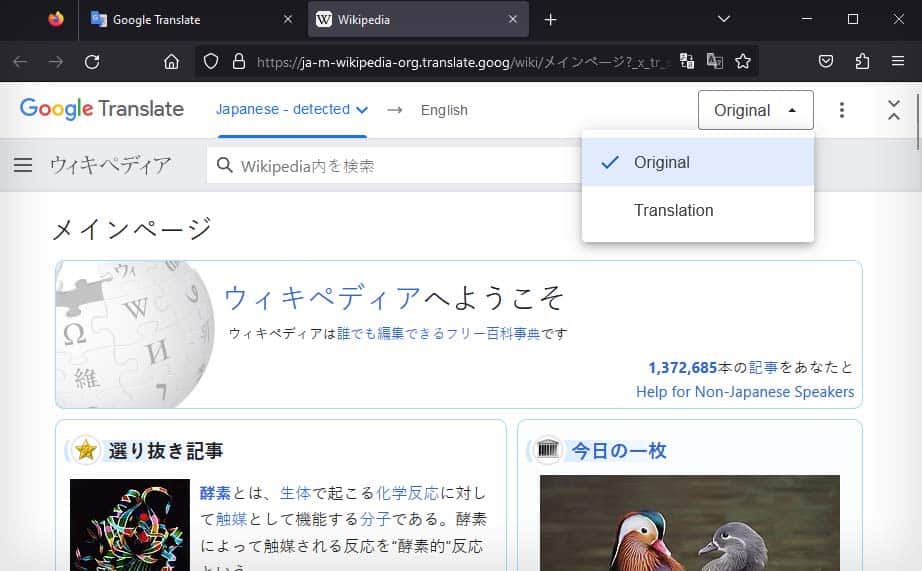The height and width of the screenshot is (571, 922).
Task: Open the 酵素 article link
Action: click(215, 493)
